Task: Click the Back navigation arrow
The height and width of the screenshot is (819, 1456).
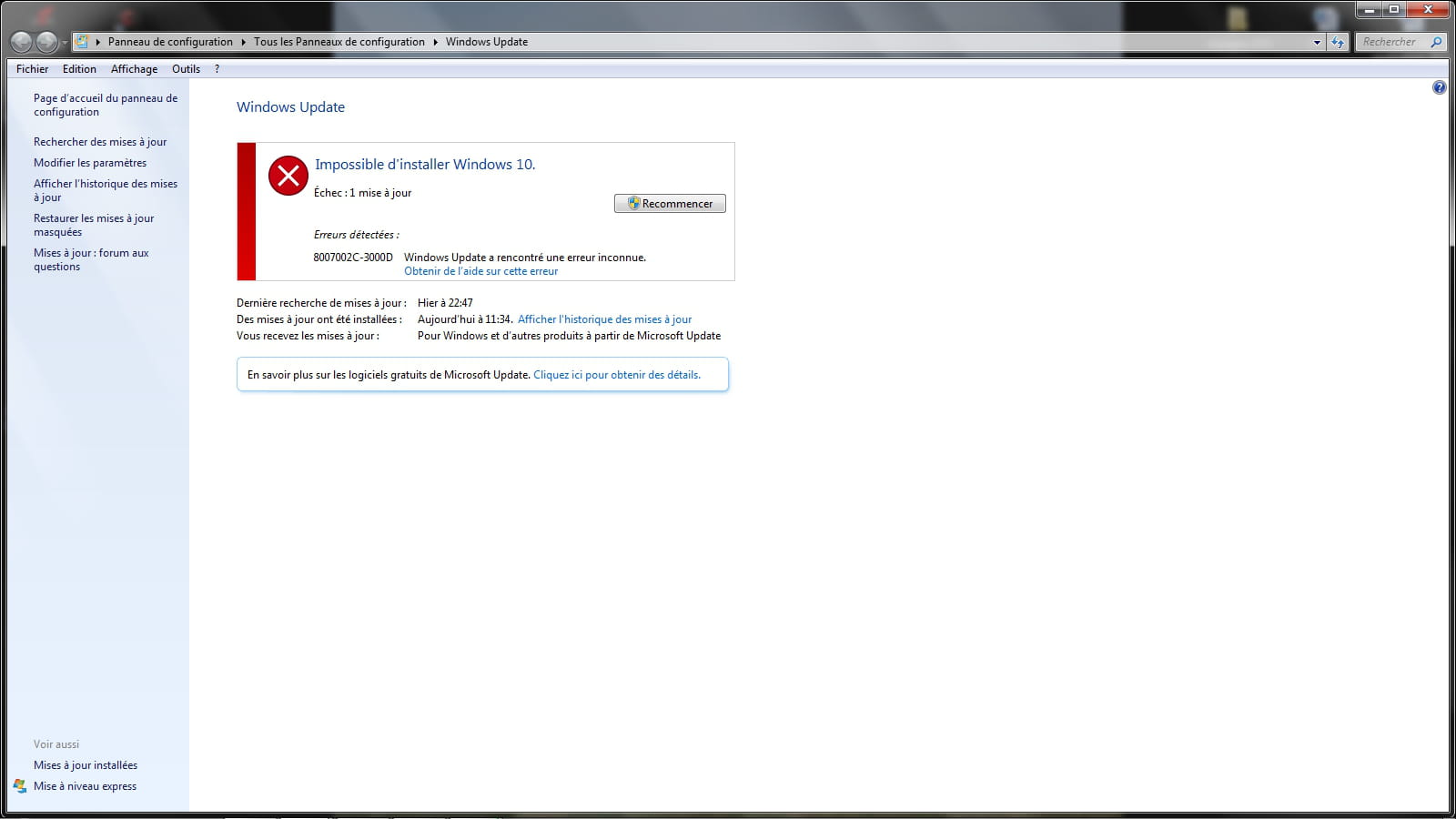Action: [x=21, y=42]
